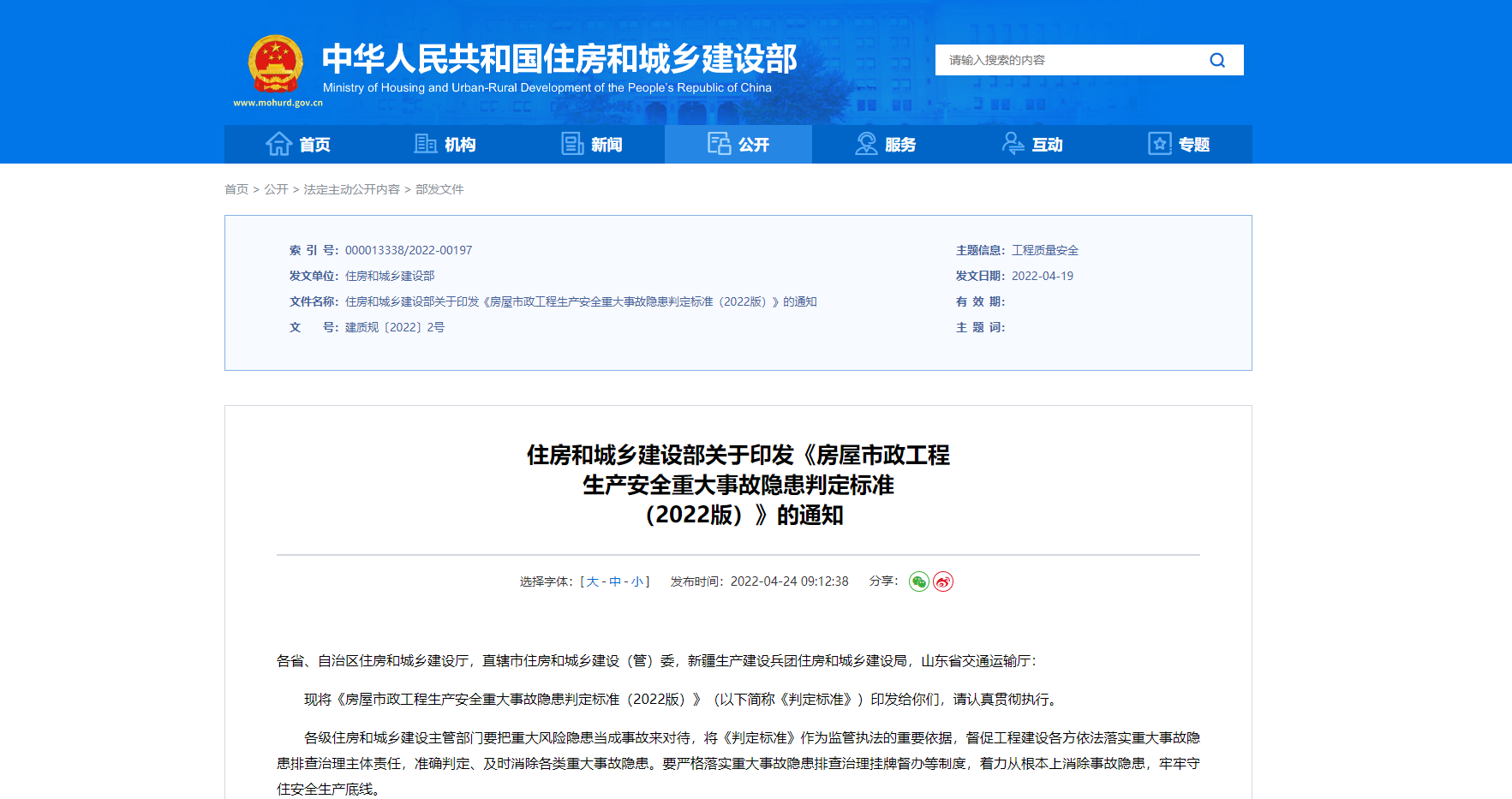Click the 专题 star icon
This screenshot has width=1512, height=799.
pyautogui.click(x=1159, y=144)
